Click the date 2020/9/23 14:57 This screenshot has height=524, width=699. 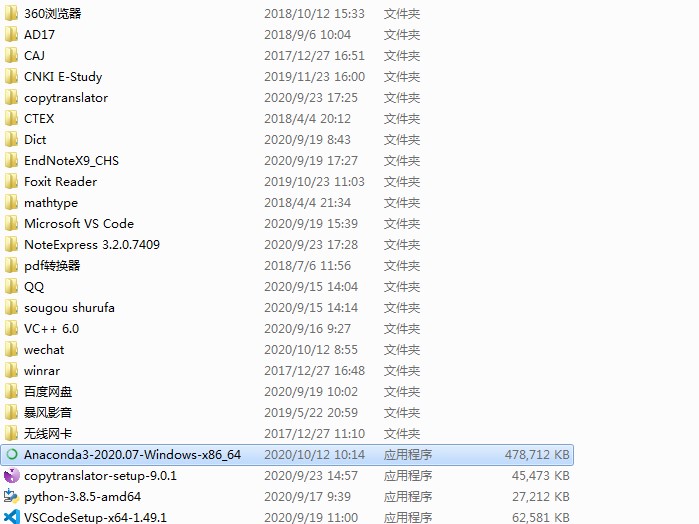(311, 475)
